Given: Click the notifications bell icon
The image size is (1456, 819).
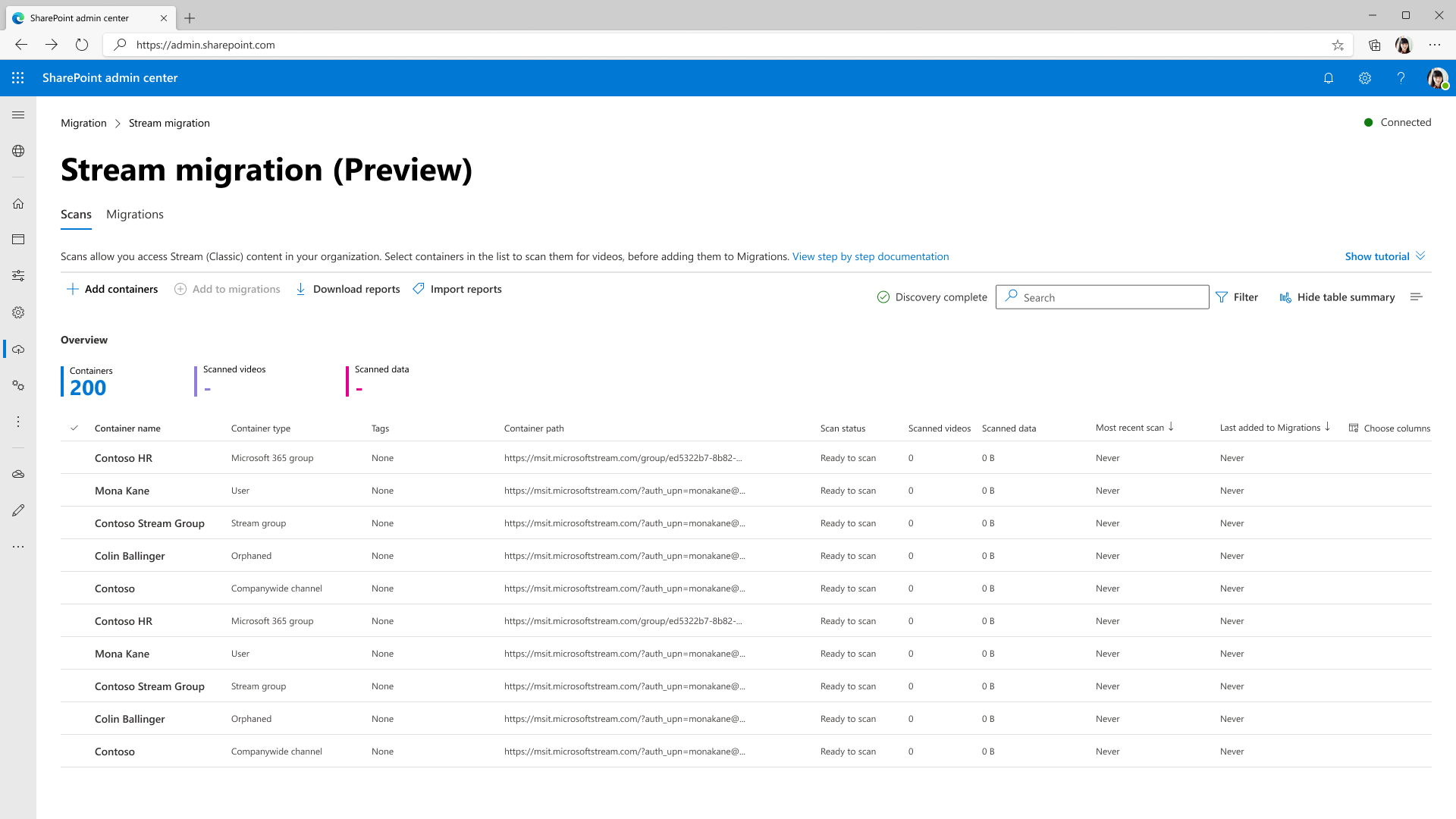Looking at the screenshot, I should (1329, 77).
